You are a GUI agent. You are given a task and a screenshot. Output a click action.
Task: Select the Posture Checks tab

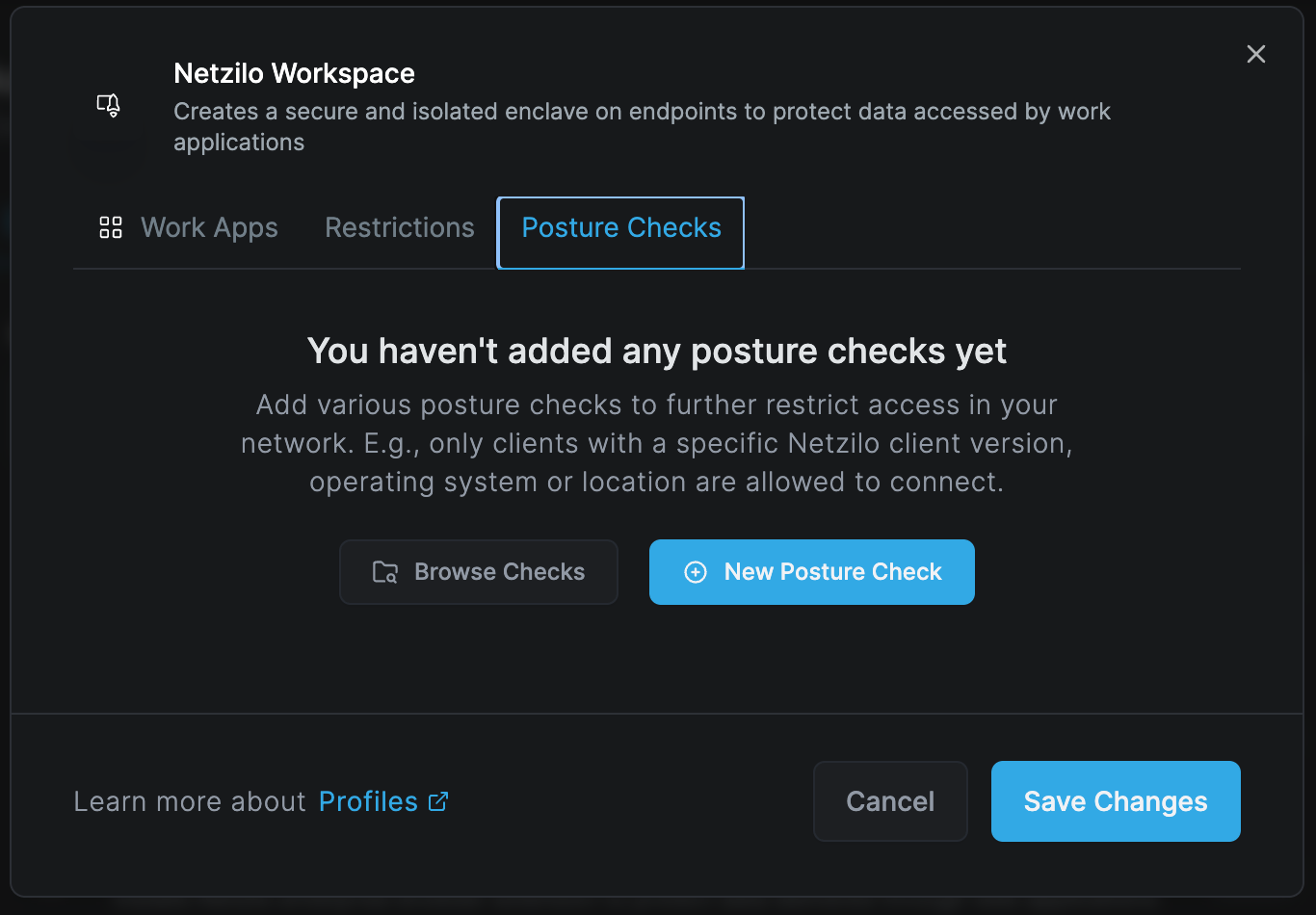click(621, 232)
